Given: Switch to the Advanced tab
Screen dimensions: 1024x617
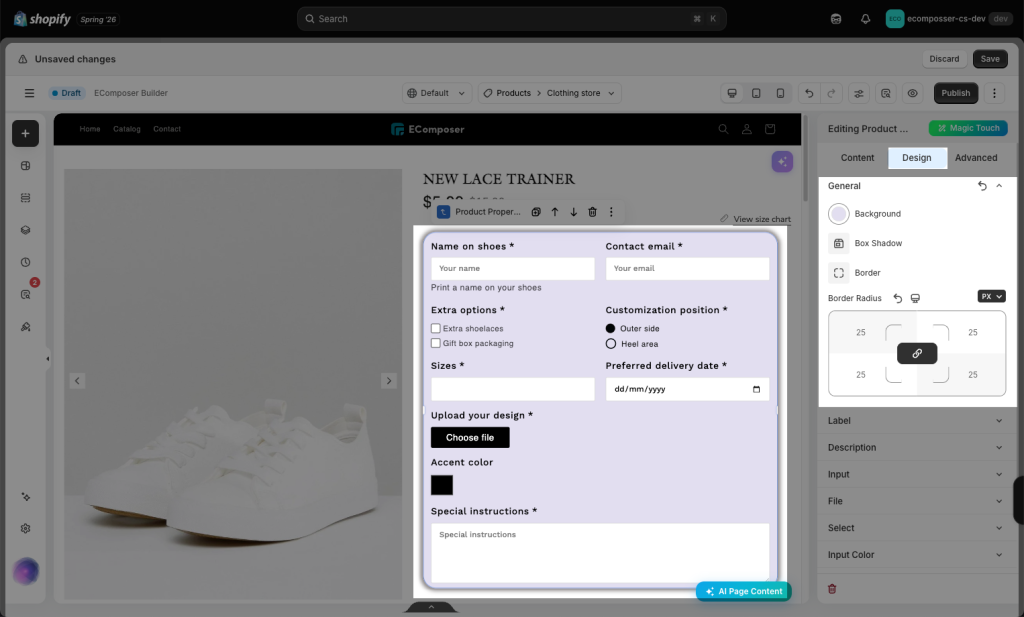Looking at the screenshot, I should (976, 158).
